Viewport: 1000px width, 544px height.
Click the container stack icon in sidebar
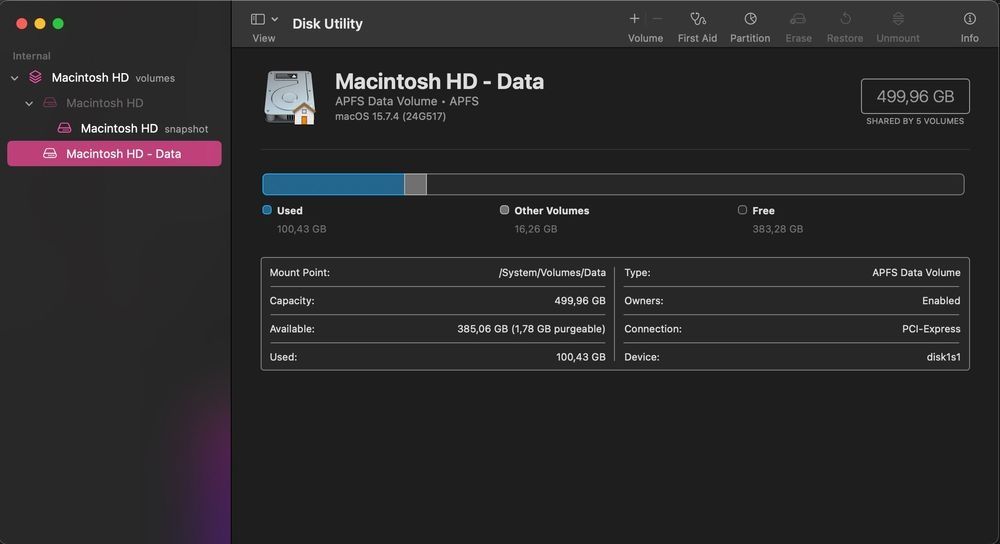[x=36, y=77]
